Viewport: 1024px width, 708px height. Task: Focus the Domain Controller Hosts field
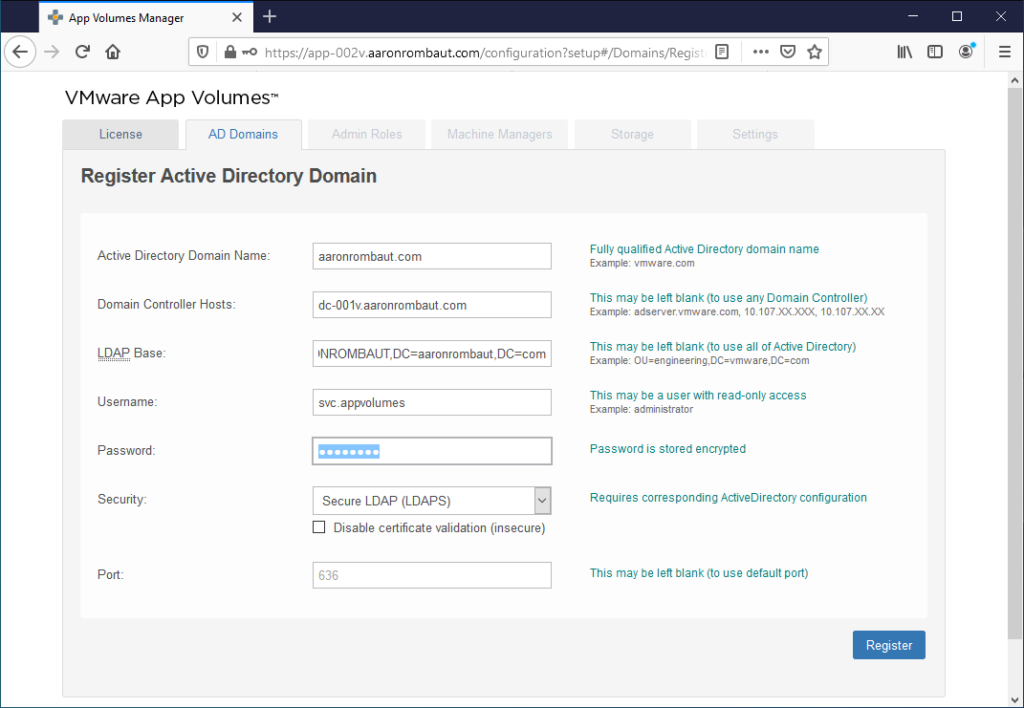pos(431,305)
